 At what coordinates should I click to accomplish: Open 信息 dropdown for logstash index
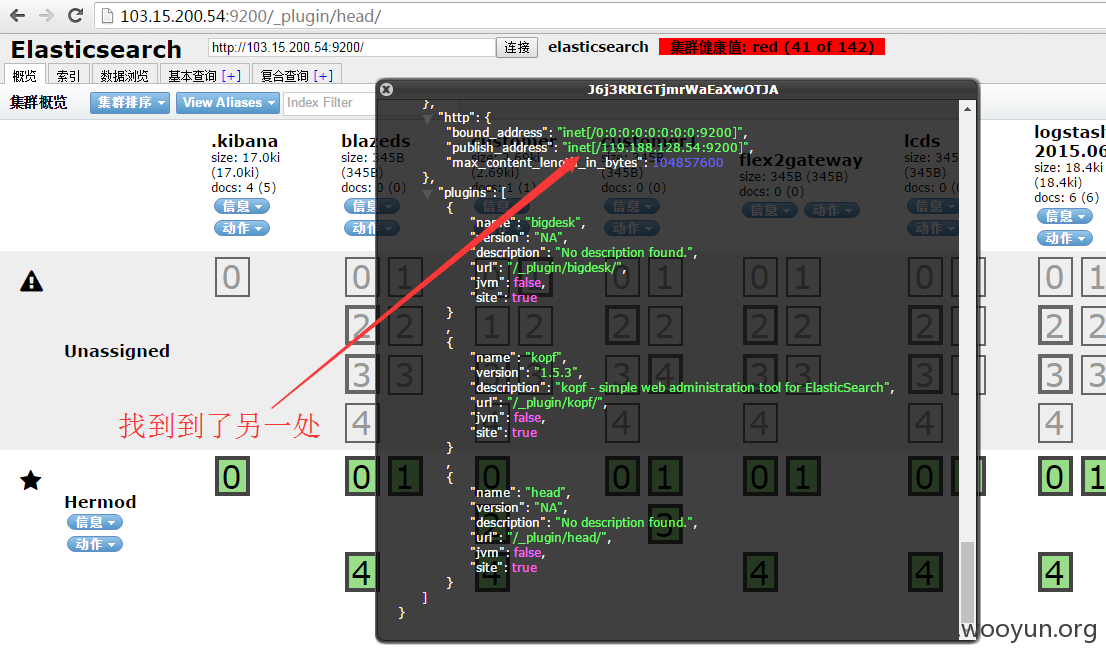pos(1065,216)
